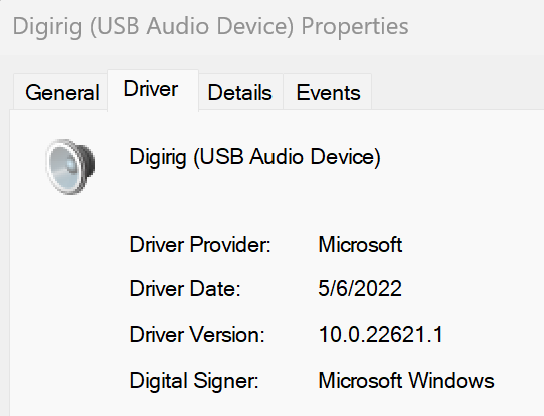Image resolution: width=544 pixels, height=416 pixels.
Task: Click the speaker device icon
Action: [x=70, y=167]
